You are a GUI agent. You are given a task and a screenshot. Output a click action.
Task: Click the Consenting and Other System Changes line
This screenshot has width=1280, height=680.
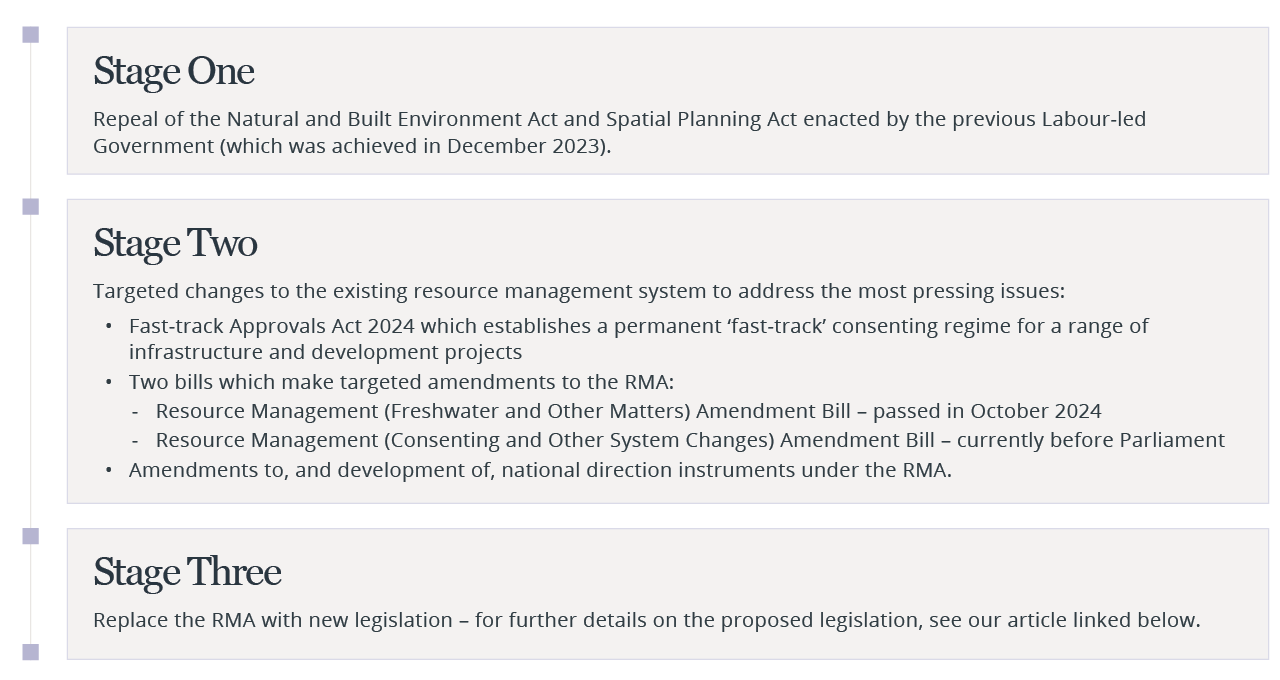tap(690, 440)
